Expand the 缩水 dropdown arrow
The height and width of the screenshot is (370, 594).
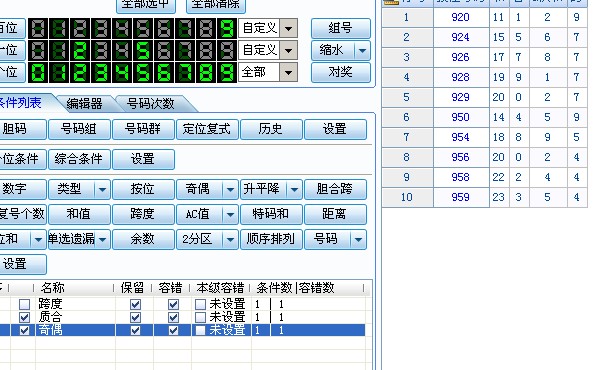click(x=362, y=50)
